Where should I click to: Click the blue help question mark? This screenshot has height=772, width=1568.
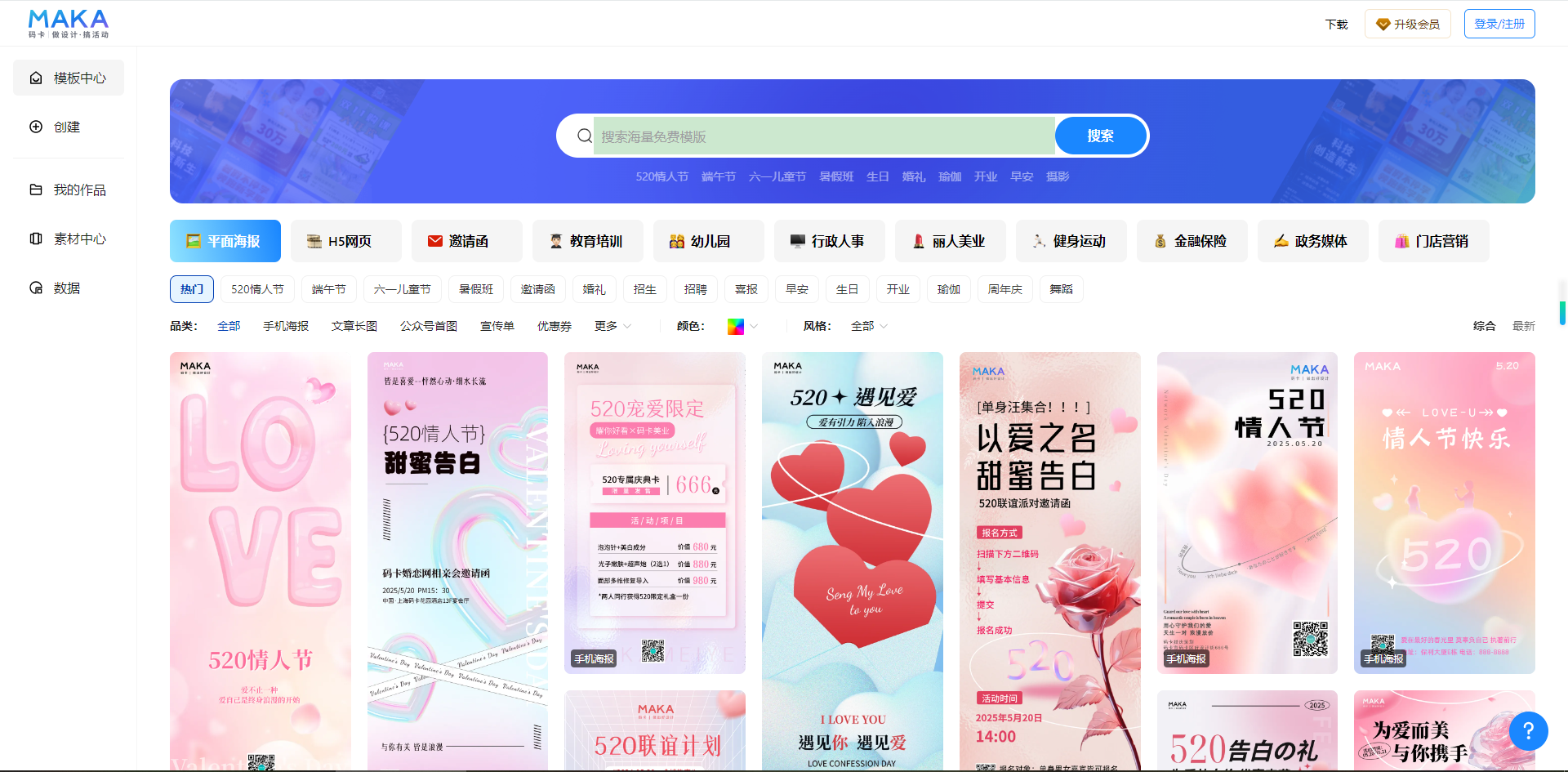[x=1528, y=731]
